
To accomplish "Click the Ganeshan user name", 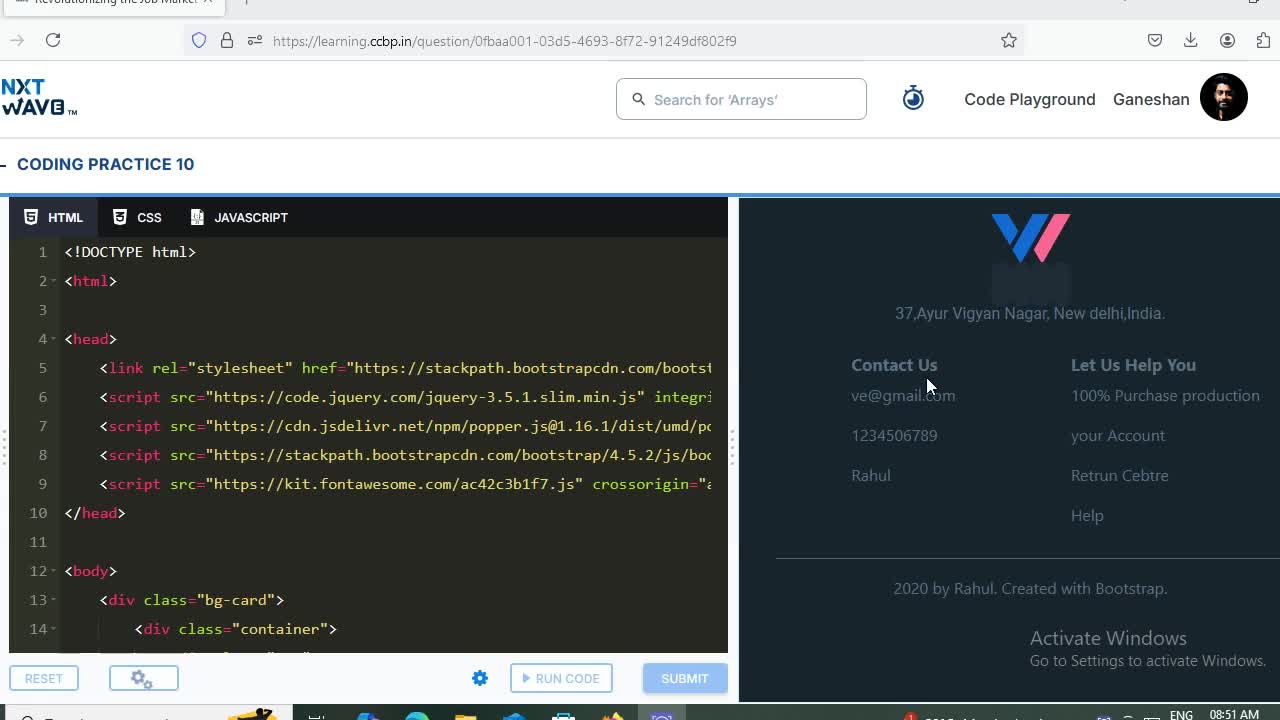I will (1151, 99).
